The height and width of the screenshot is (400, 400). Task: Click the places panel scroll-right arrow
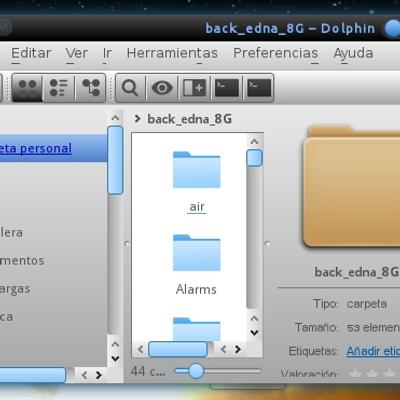99,375
